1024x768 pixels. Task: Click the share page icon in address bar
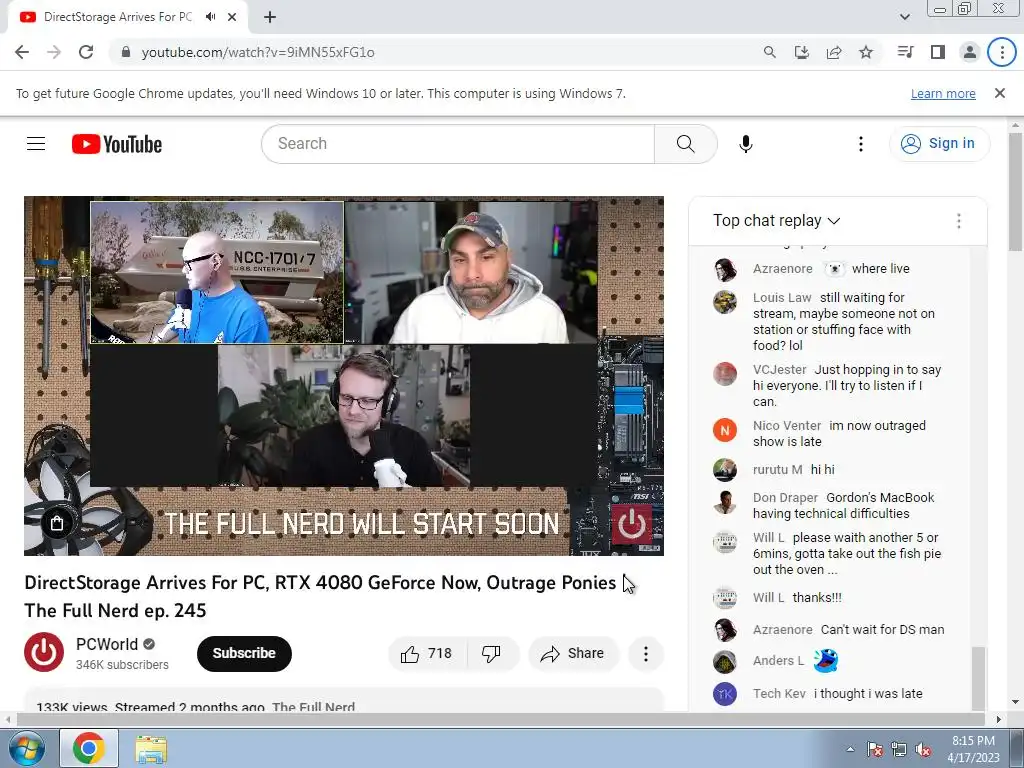click(834, 52)
